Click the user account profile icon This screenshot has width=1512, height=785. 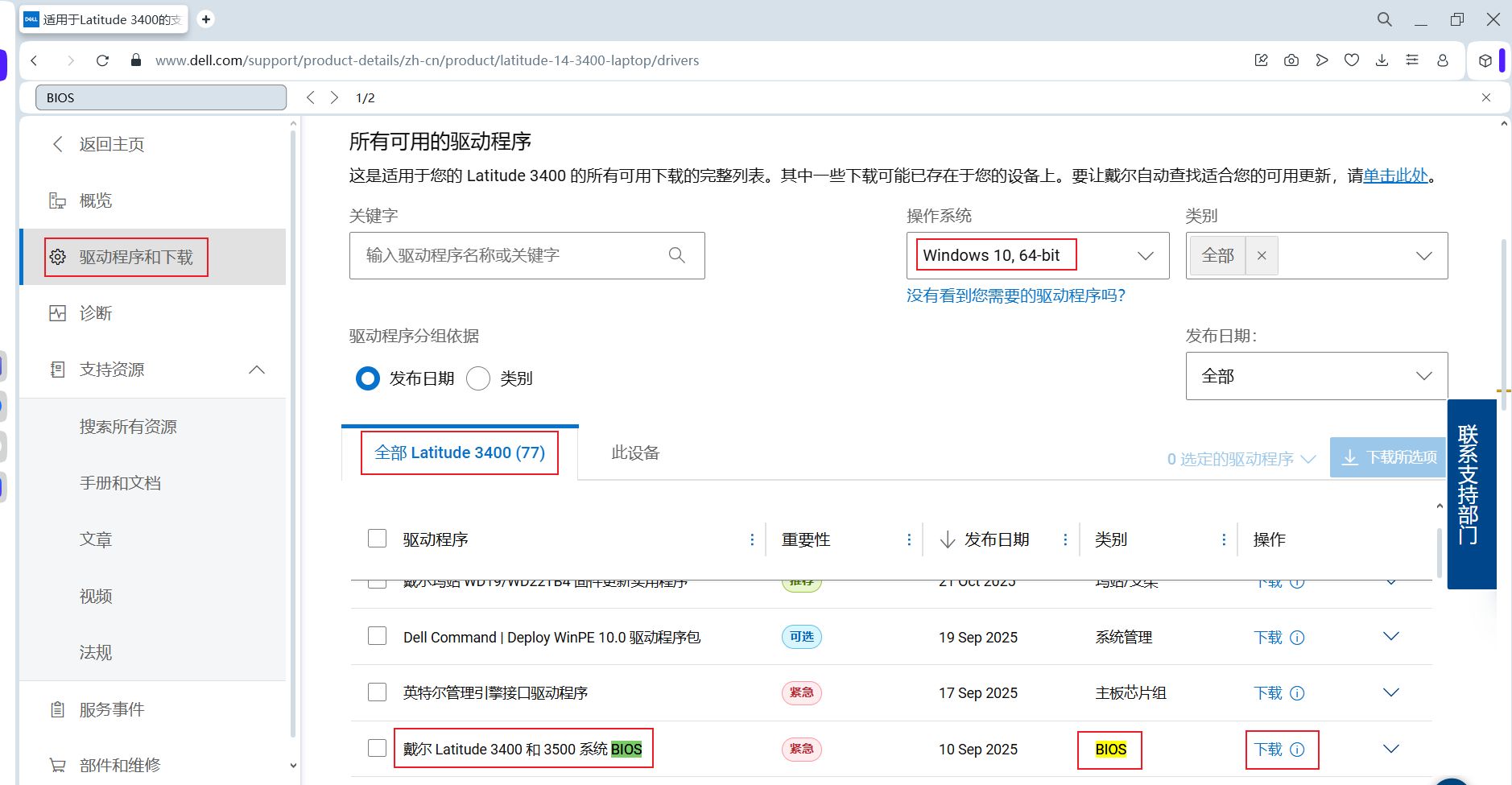1442,60
